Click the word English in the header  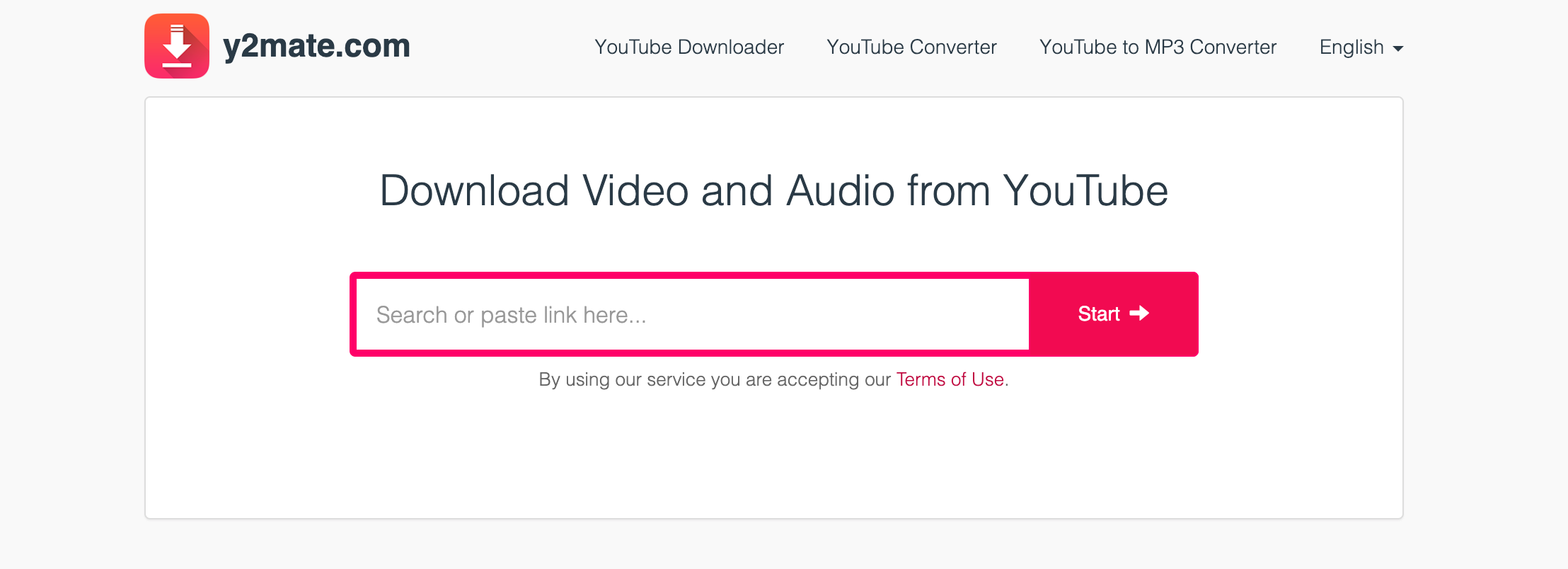coord(1351,47)
